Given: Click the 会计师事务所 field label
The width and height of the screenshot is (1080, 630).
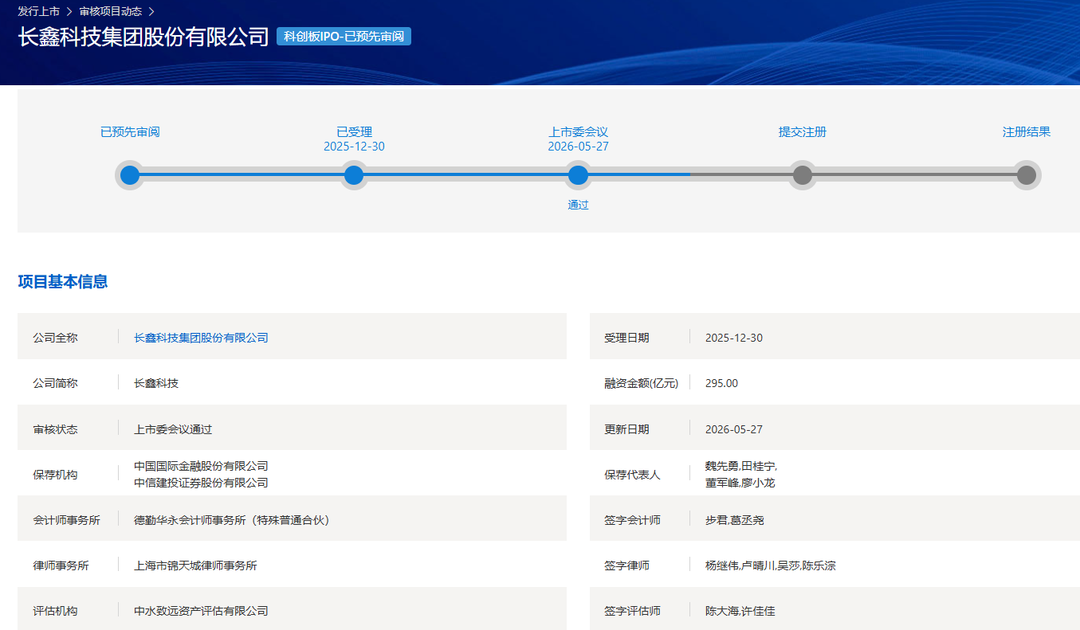Looking at the screenshot, I should [67, 520].
